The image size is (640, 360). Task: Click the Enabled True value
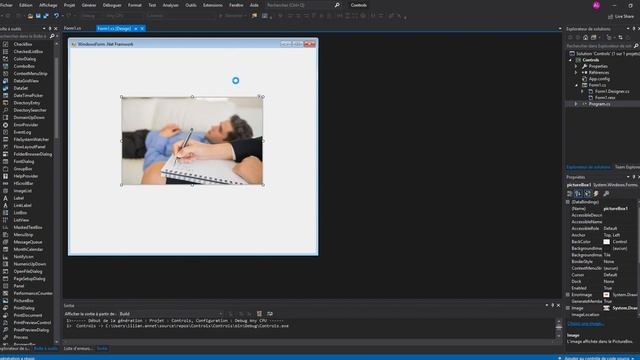(x=608, y=288)
